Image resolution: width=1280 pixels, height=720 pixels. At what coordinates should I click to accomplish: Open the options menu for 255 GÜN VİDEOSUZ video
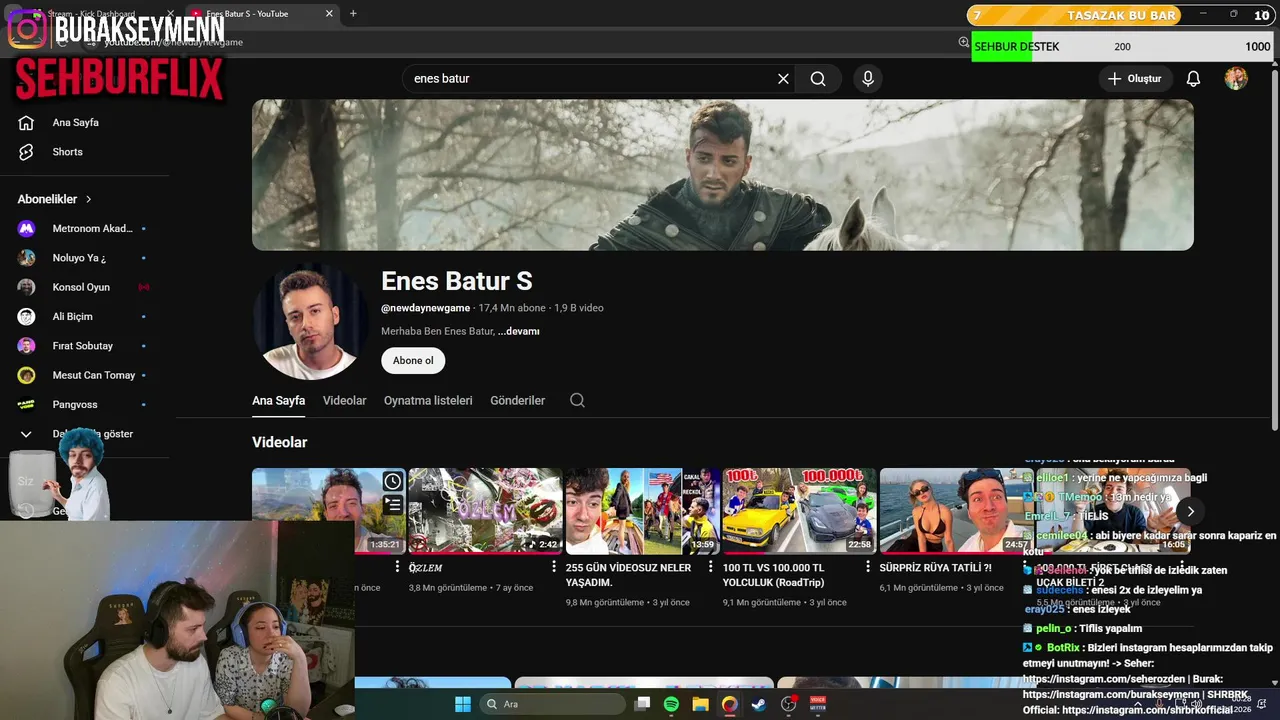coord(711,567)
